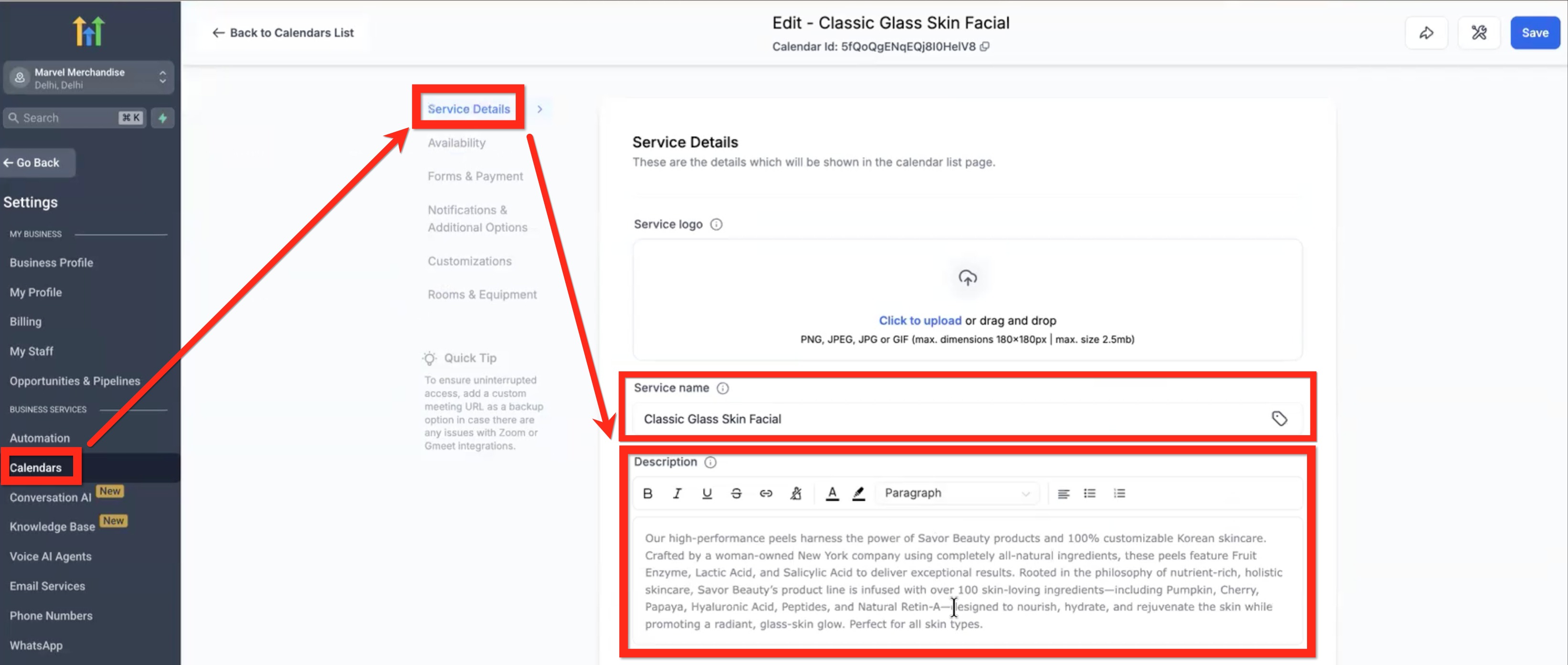Apply italic formatting in description editor
This screenshot has height=665, width=1568.
tap(677, 493)
